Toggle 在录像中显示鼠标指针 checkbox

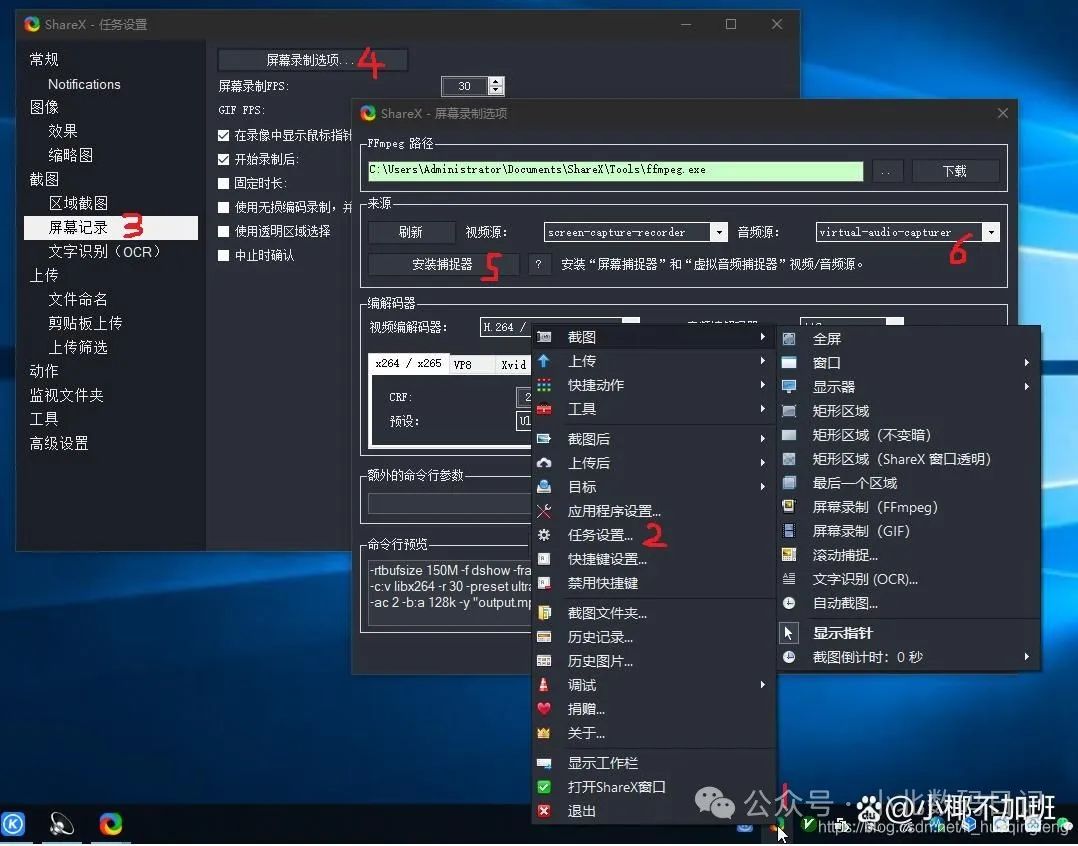tap(223, 135)
